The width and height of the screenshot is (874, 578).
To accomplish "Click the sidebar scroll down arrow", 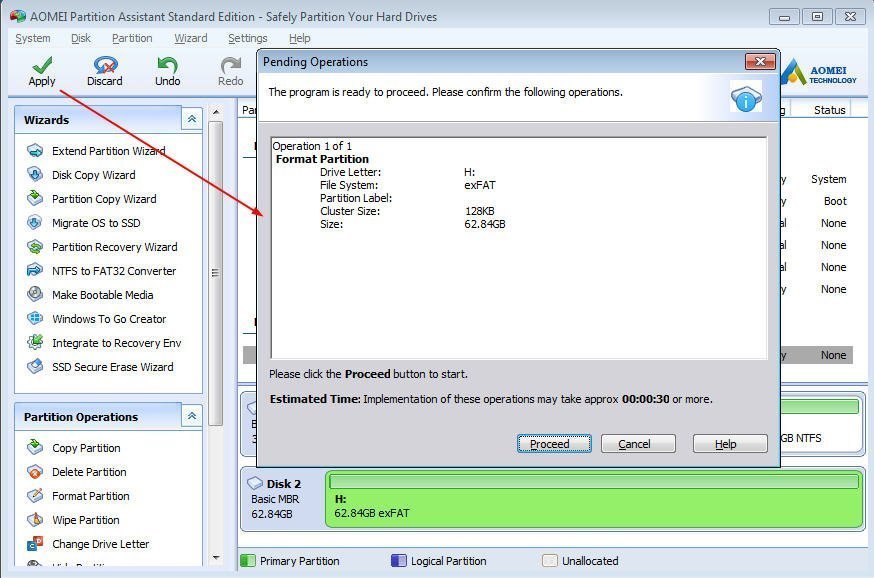I will click(x=216, y=557).
